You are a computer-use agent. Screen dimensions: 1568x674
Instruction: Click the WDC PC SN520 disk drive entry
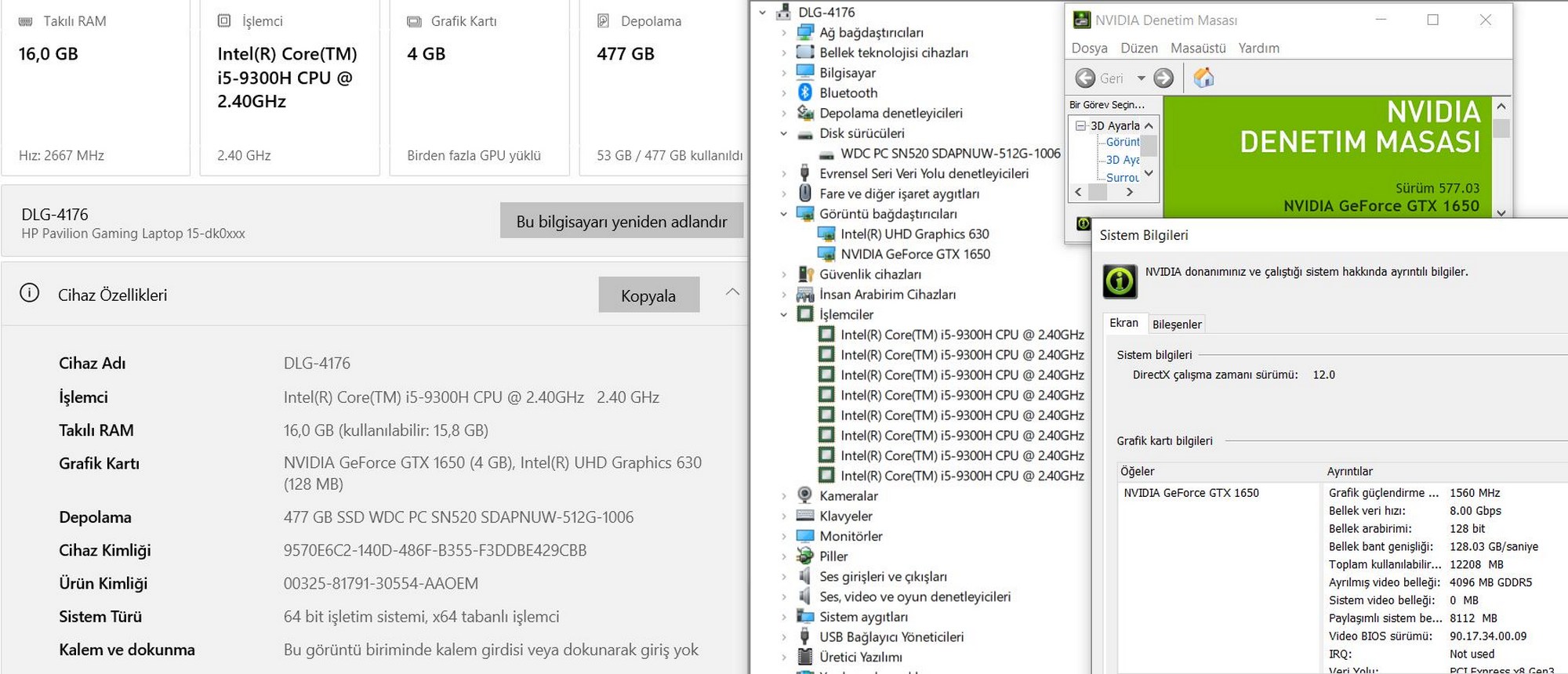[x=949, y=153]
